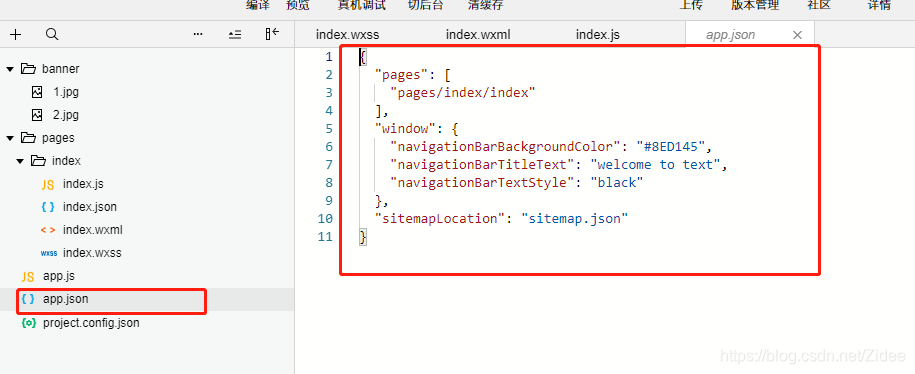Click line number 1 in gutter
915x374 pixels.
(329, 57)
